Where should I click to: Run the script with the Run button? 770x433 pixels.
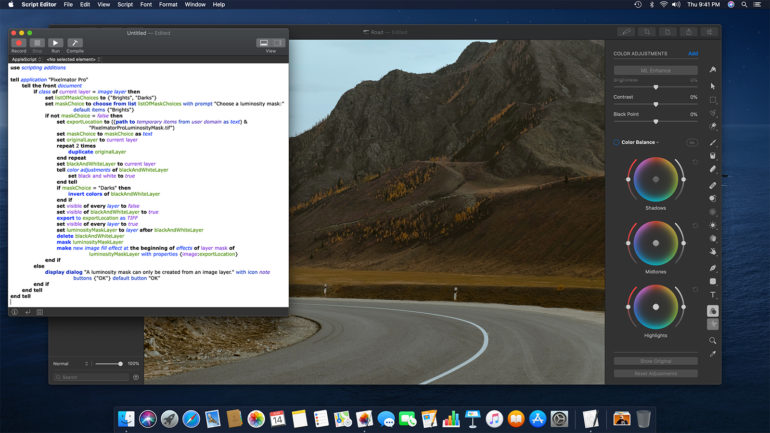[x=55, y=43]
